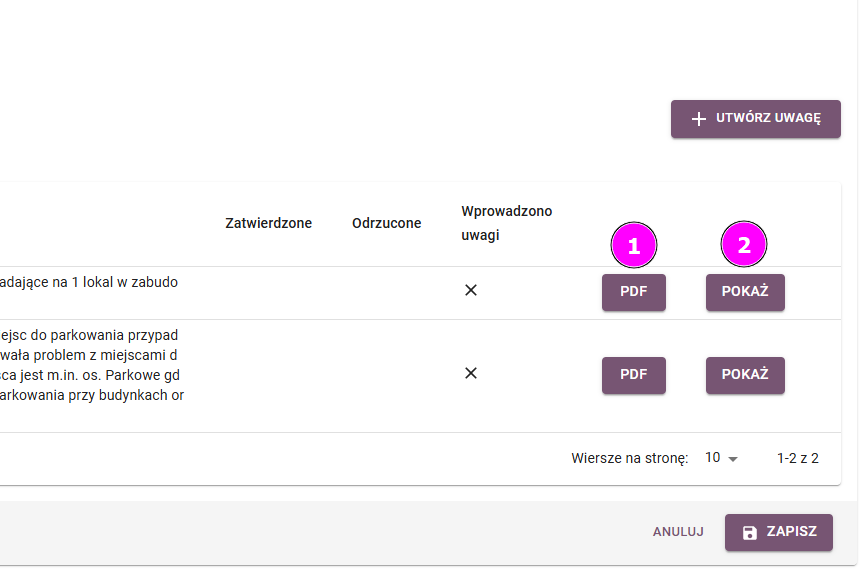The image size is (865, 574).
Task: Select the first row text about 1 lokal
Action: 90,282
